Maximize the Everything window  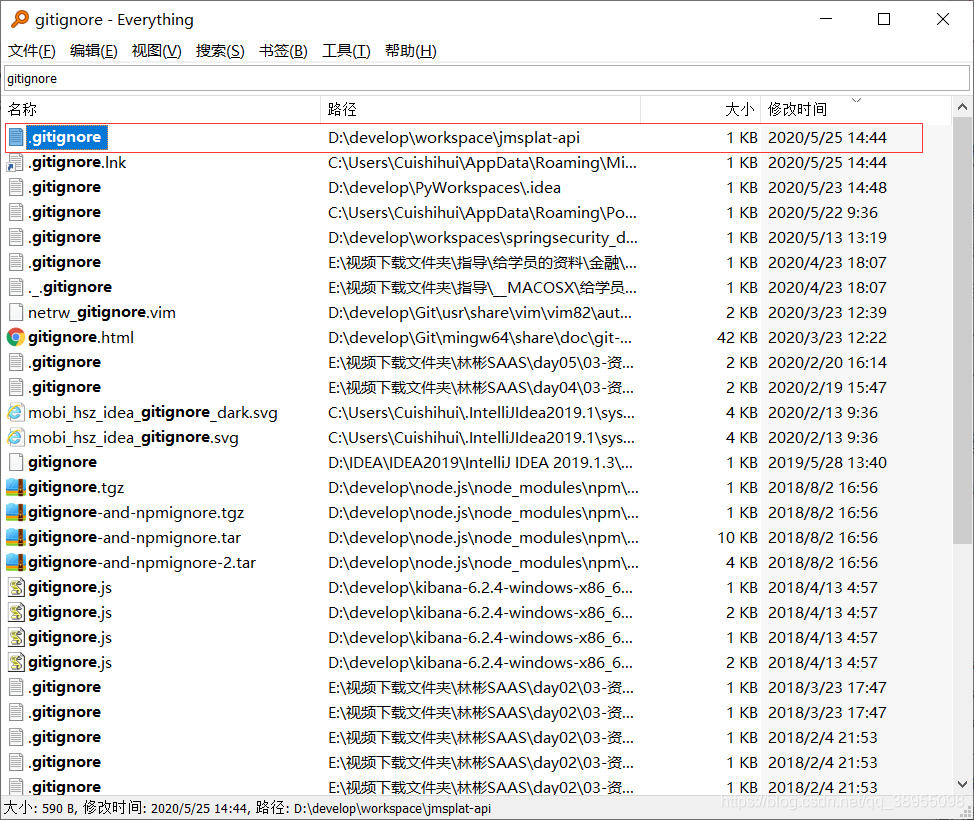(x=884, y=19)
